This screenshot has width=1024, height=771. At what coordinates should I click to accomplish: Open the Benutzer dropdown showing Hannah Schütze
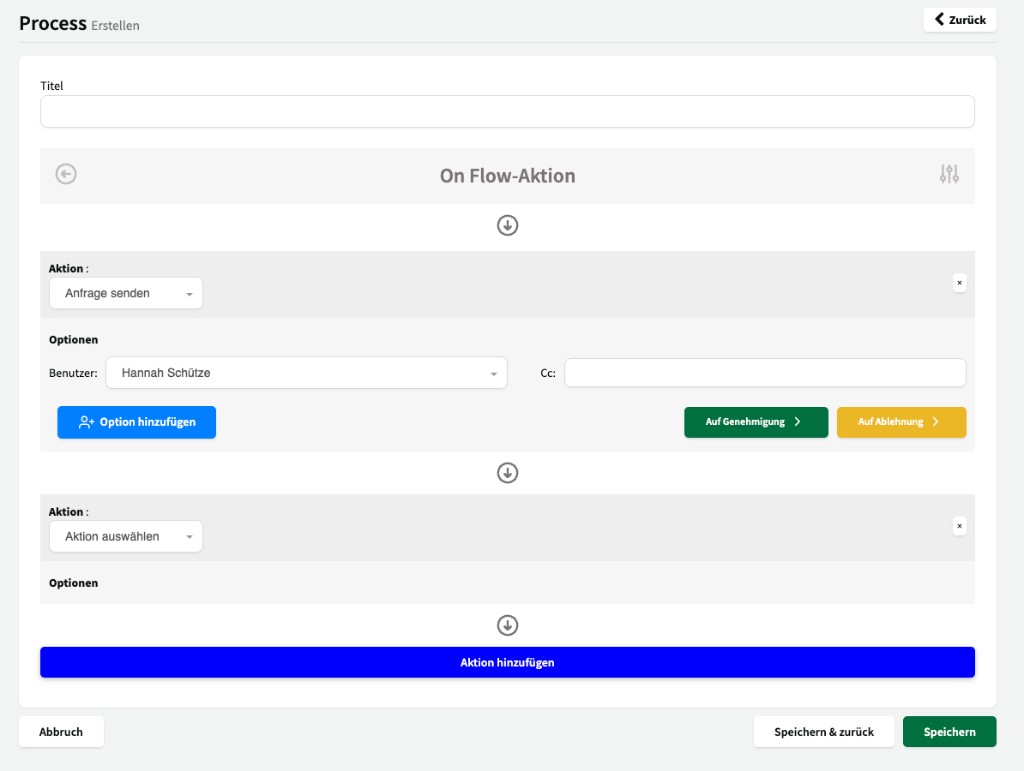[x=307, y=371]
